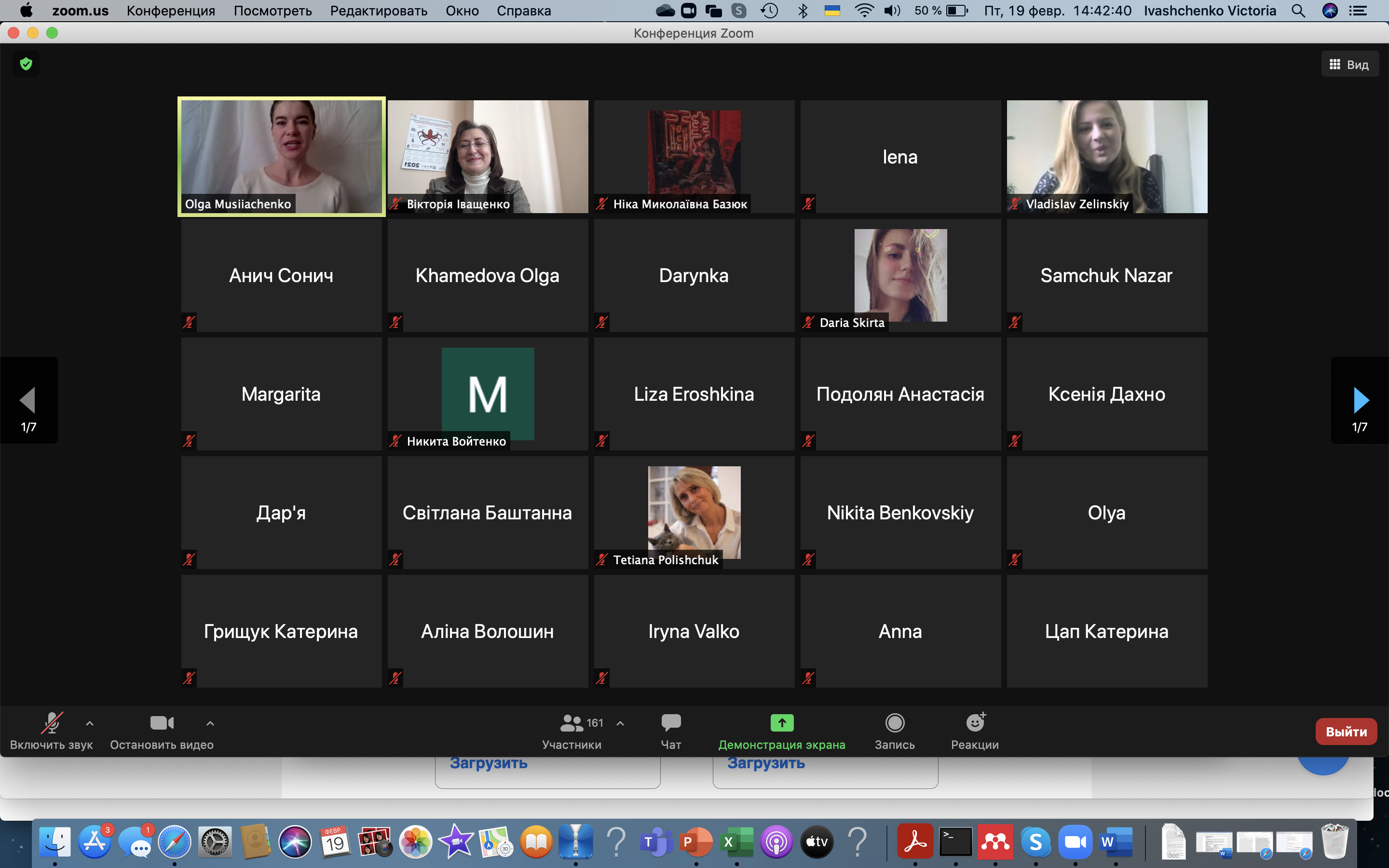
Task: Open the Конференция menu in menu bar
Action: [170, 11]
